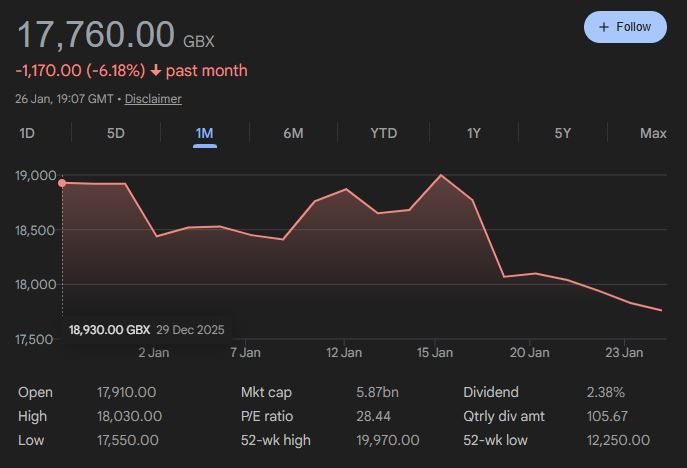Switch to the 1D chart range
The image size is (687, 468).
tap(27, 133)
